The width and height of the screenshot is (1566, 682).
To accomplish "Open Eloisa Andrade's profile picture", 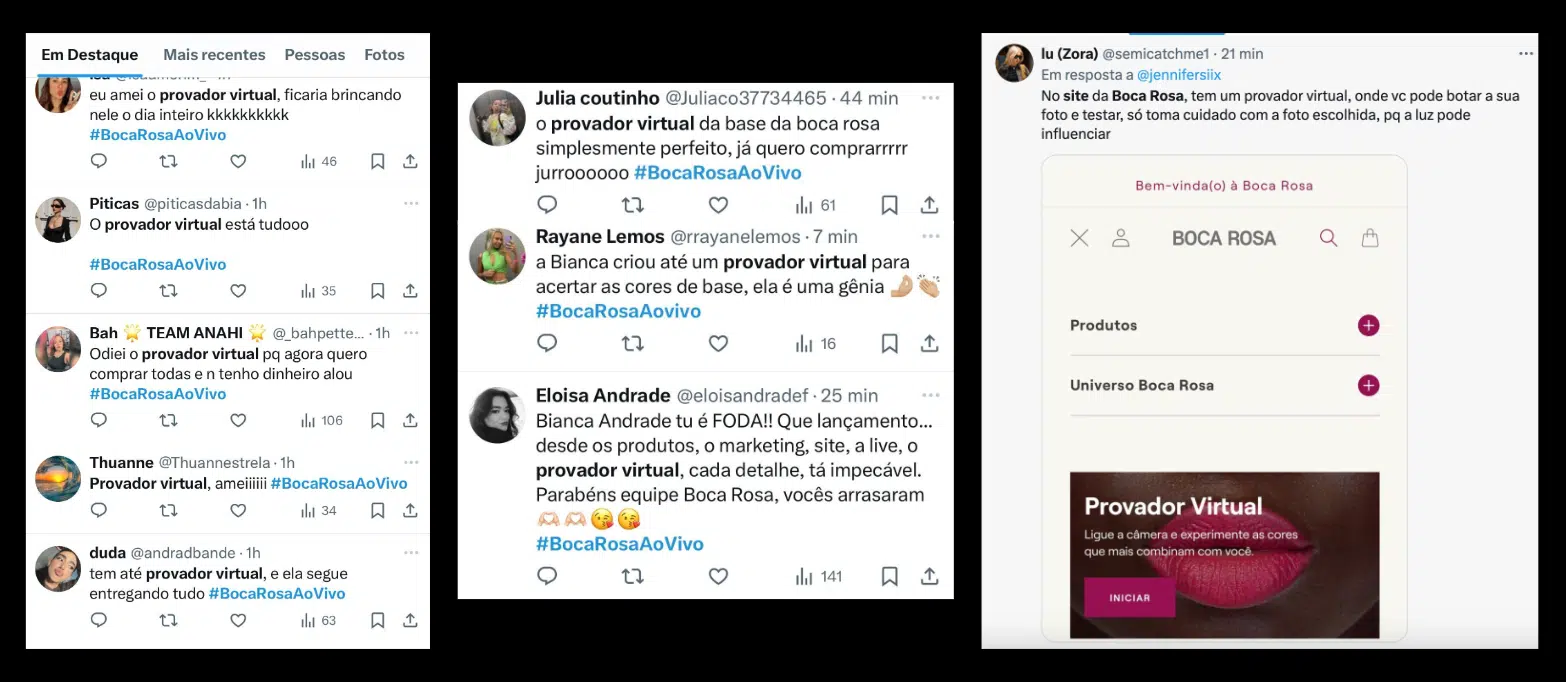I will pyautogui.click(x=497, y=415).
